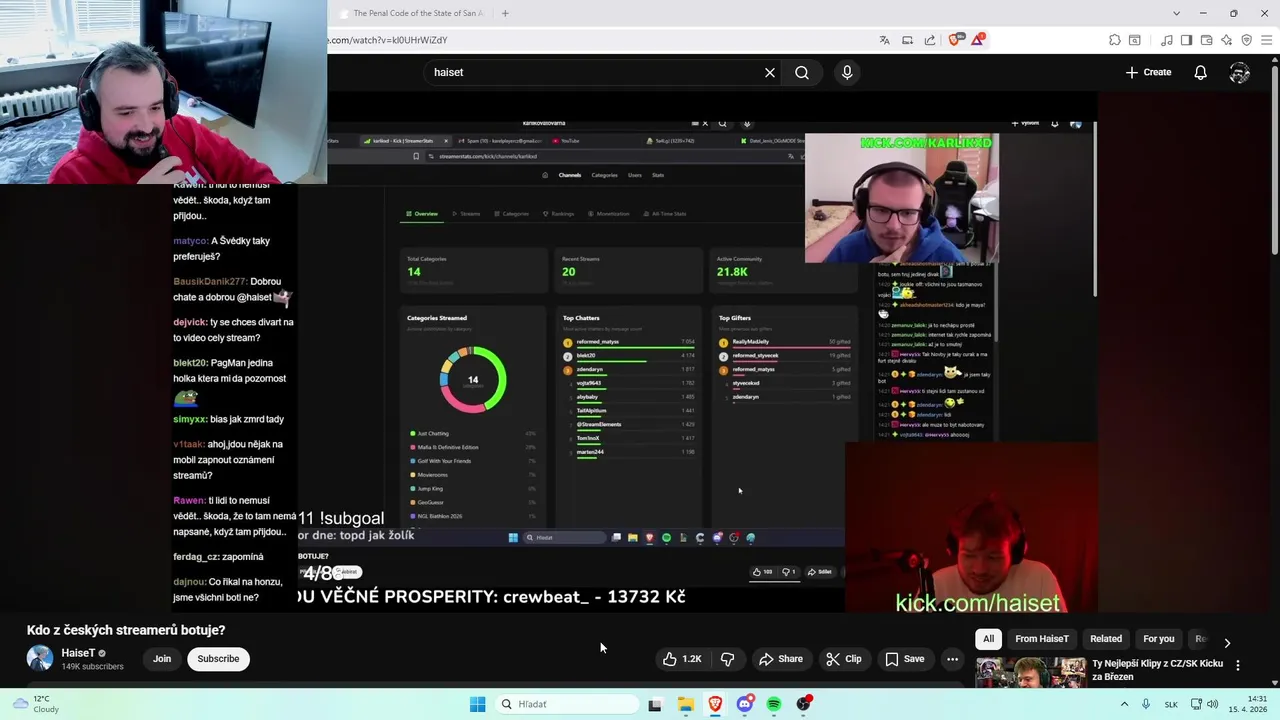Share the video
The width and height of the screenshot is (1280, 720).
point(780,659)
